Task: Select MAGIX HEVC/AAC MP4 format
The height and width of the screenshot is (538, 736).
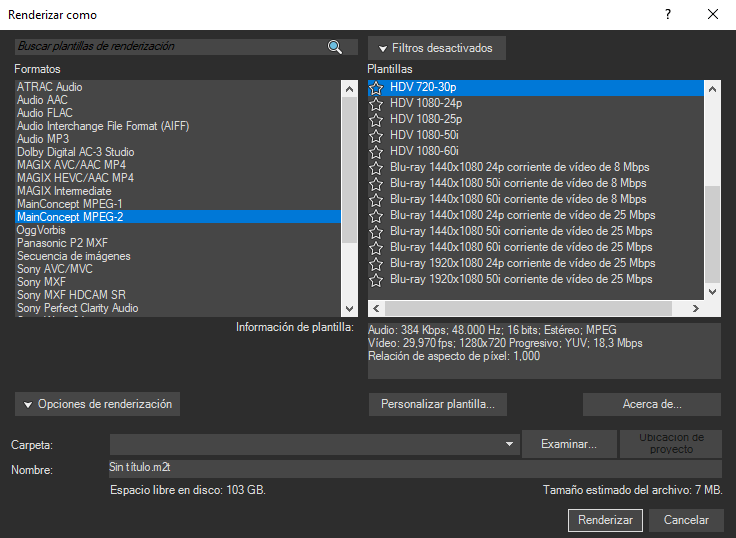Action: pyautogui.click(x=178, y=178)
